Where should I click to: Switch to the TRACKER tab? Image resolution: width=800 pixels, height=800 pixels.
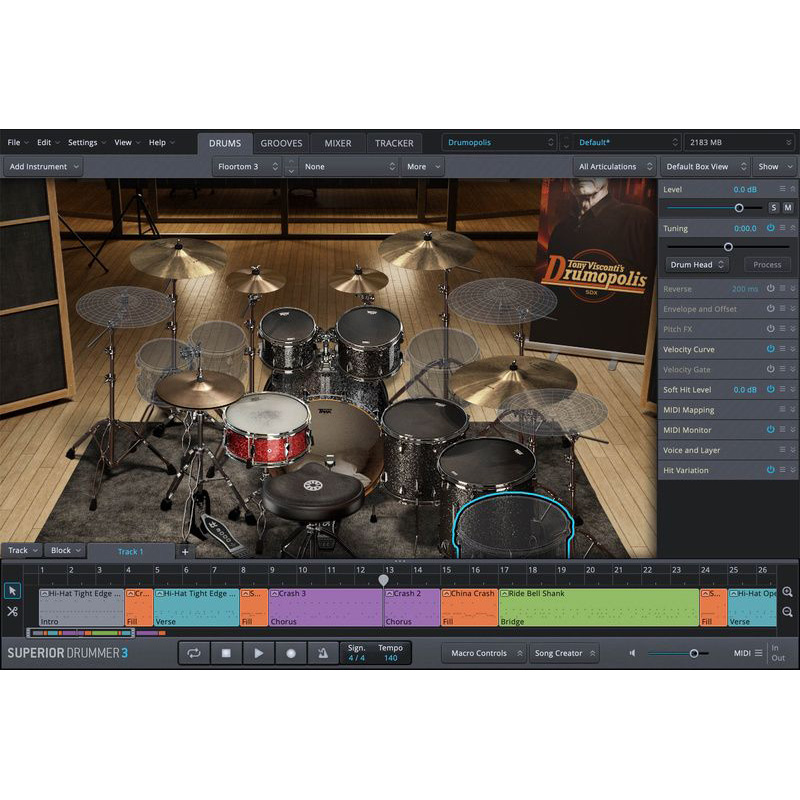pos(394,143)
